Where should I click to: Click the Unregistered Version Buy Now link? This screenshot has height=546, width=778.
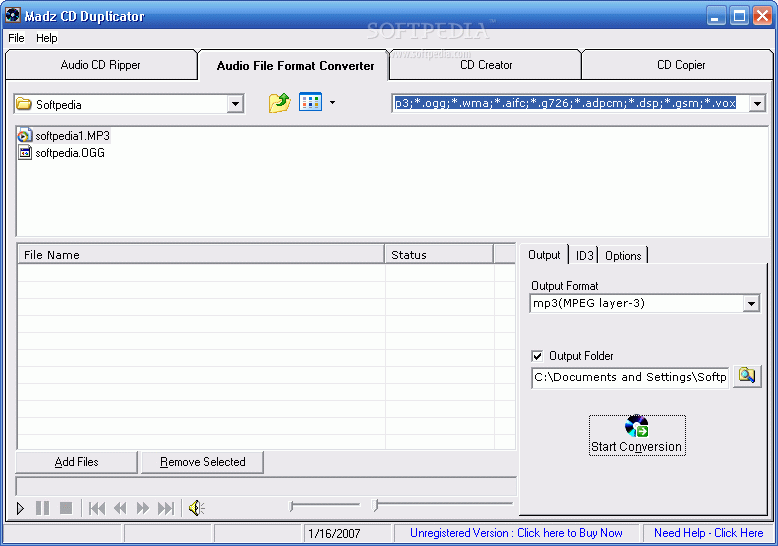(x=516, y=533)
